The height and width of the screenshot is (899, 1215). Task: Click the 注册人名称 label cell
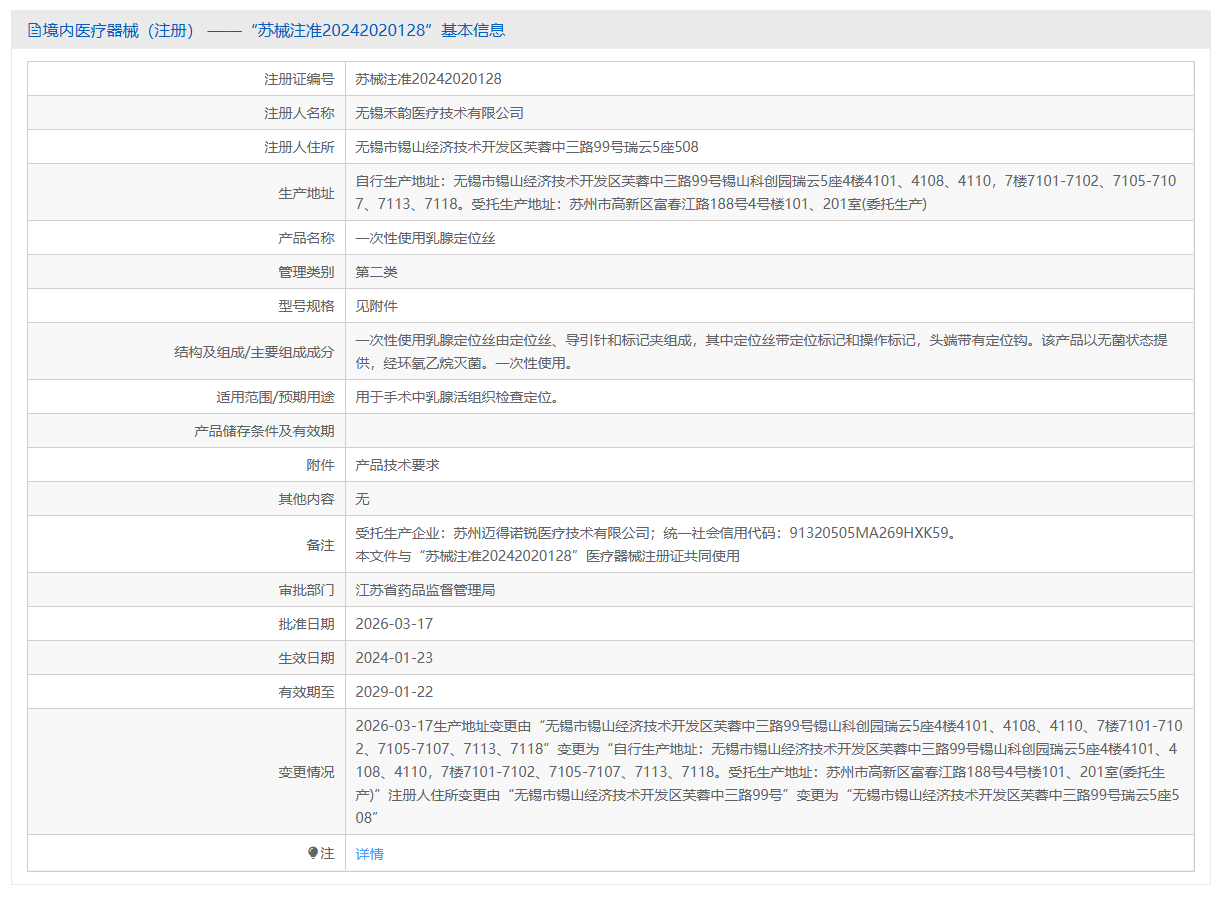(x=186, y=113)
